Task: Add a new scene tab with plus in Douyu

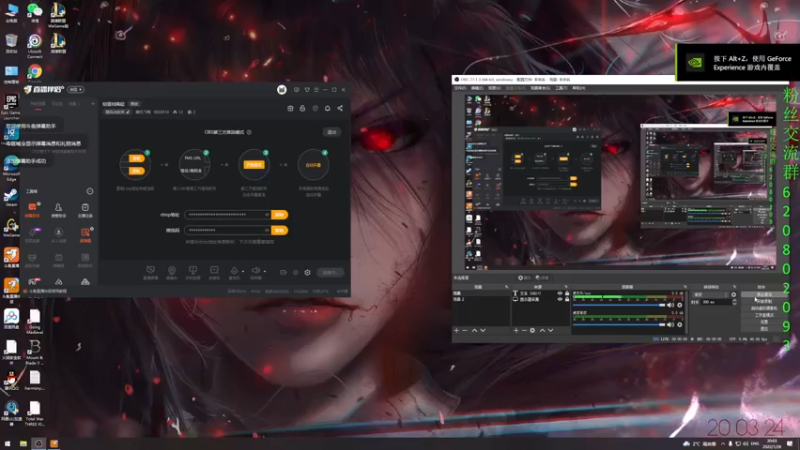Action: pos(93,104)
